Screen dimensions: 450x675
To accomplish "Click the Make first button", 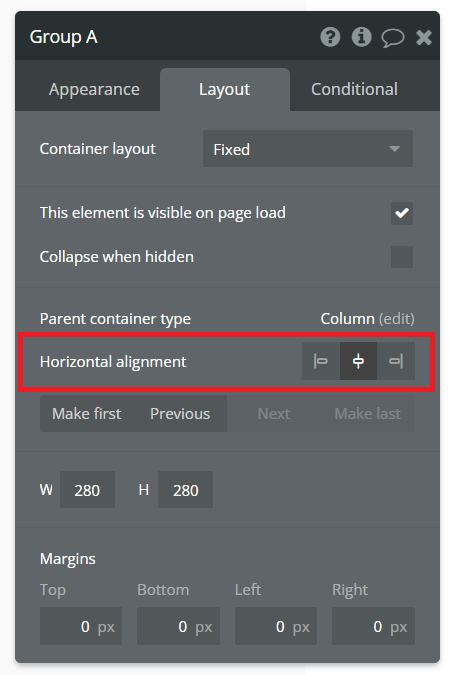I will pos(86,414).
